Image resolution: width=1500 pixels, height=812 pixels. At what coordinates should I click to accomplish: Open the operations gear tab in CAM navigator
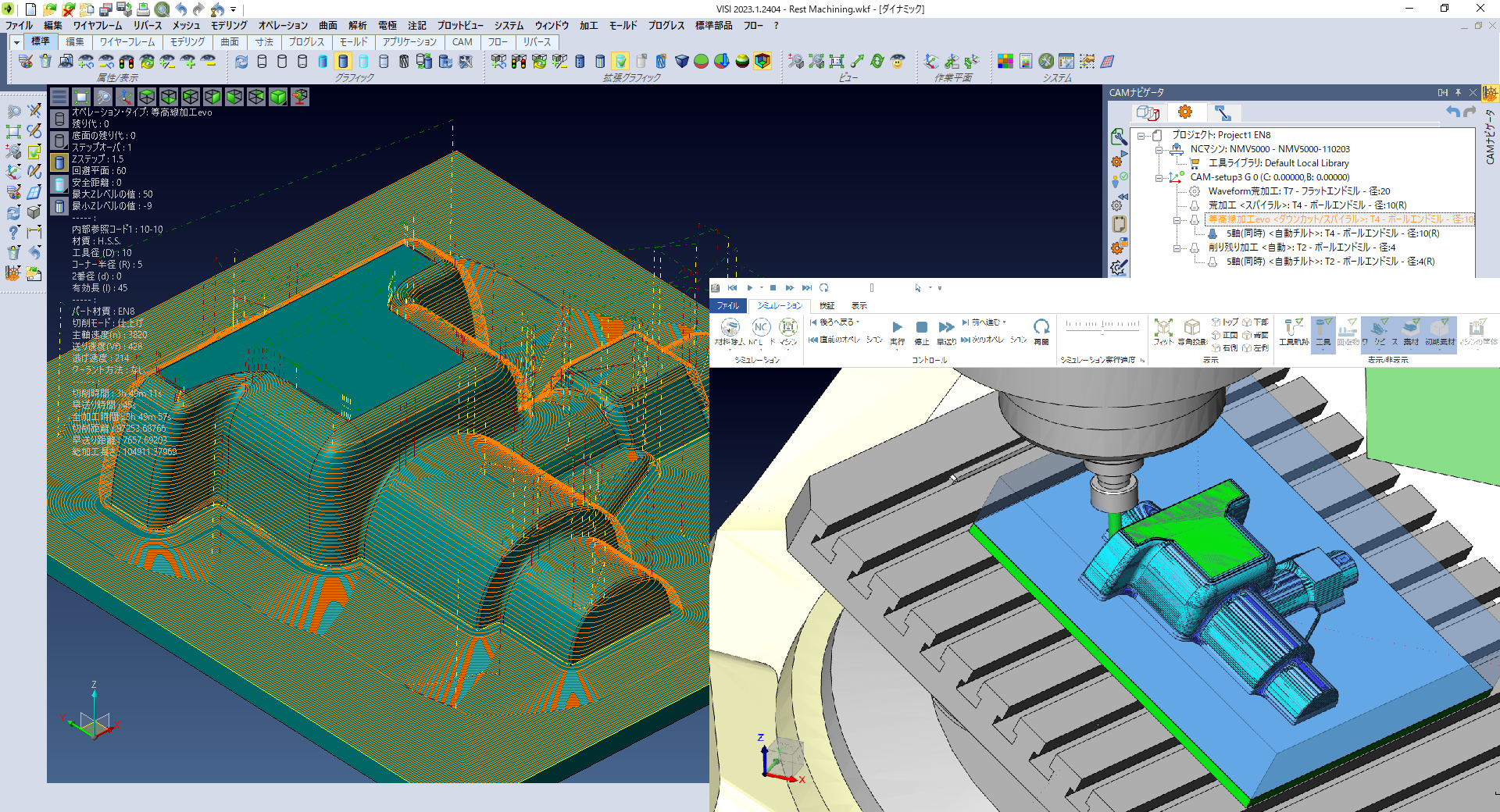1185,112
